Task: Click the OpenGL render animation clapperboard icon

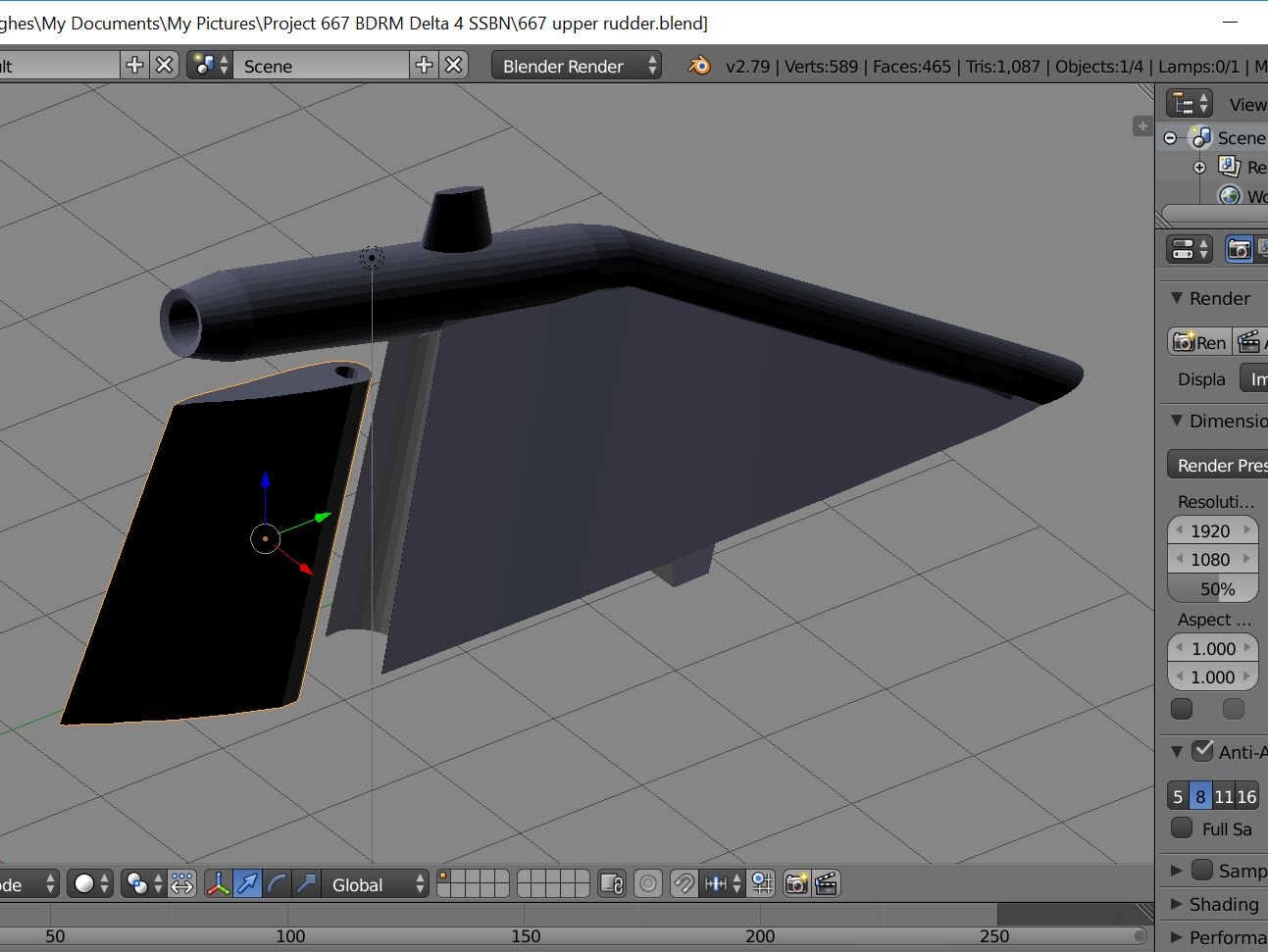Action: pos(827,884)
